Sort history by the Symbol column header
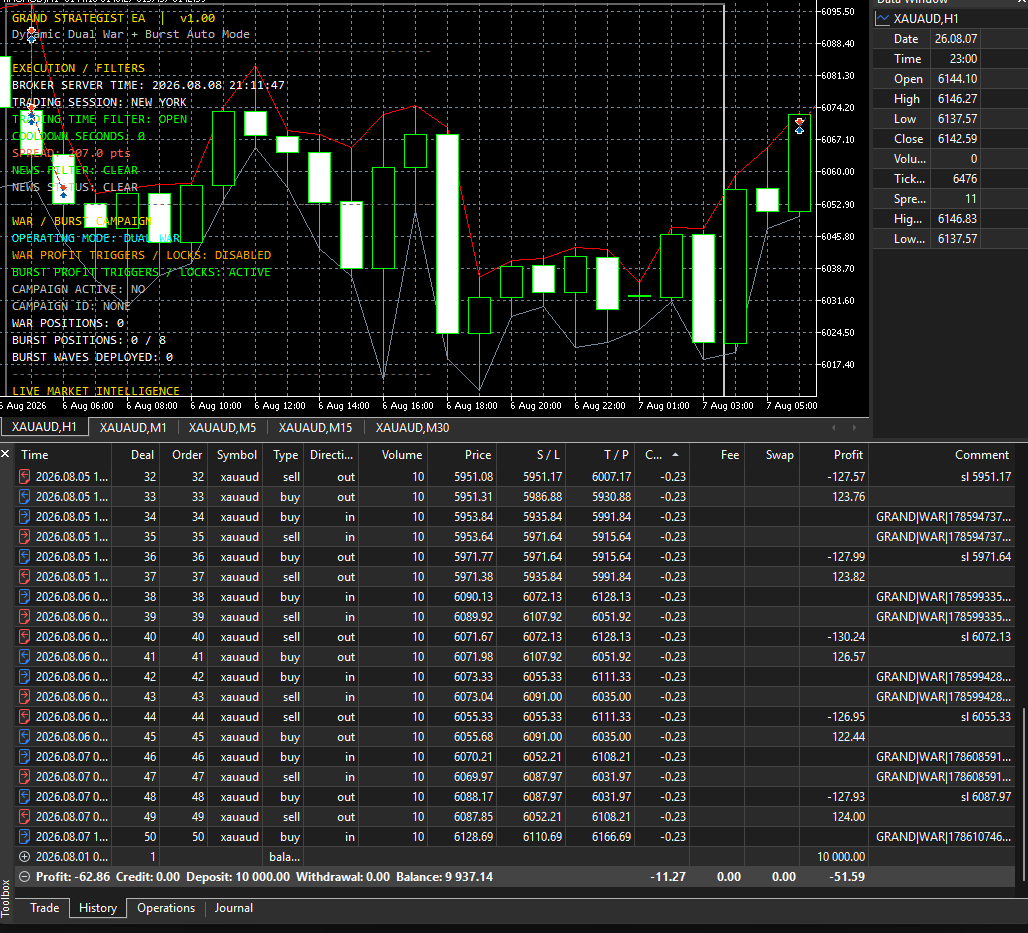The height and width of the screenshot is (933, 1028). (235, 454)
